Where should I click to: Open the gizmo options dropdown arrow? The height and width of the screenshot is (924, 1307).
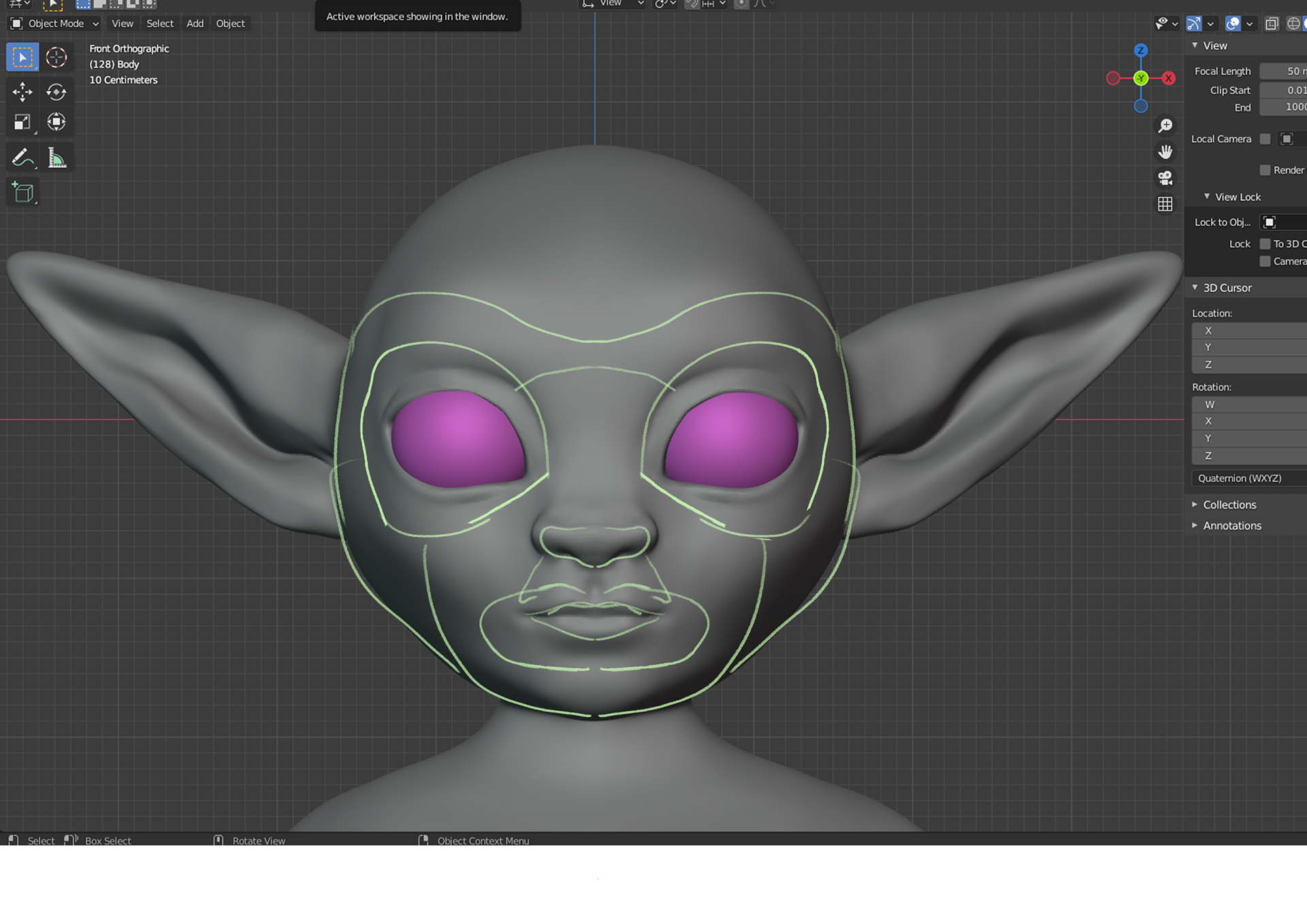[1210, 24]
